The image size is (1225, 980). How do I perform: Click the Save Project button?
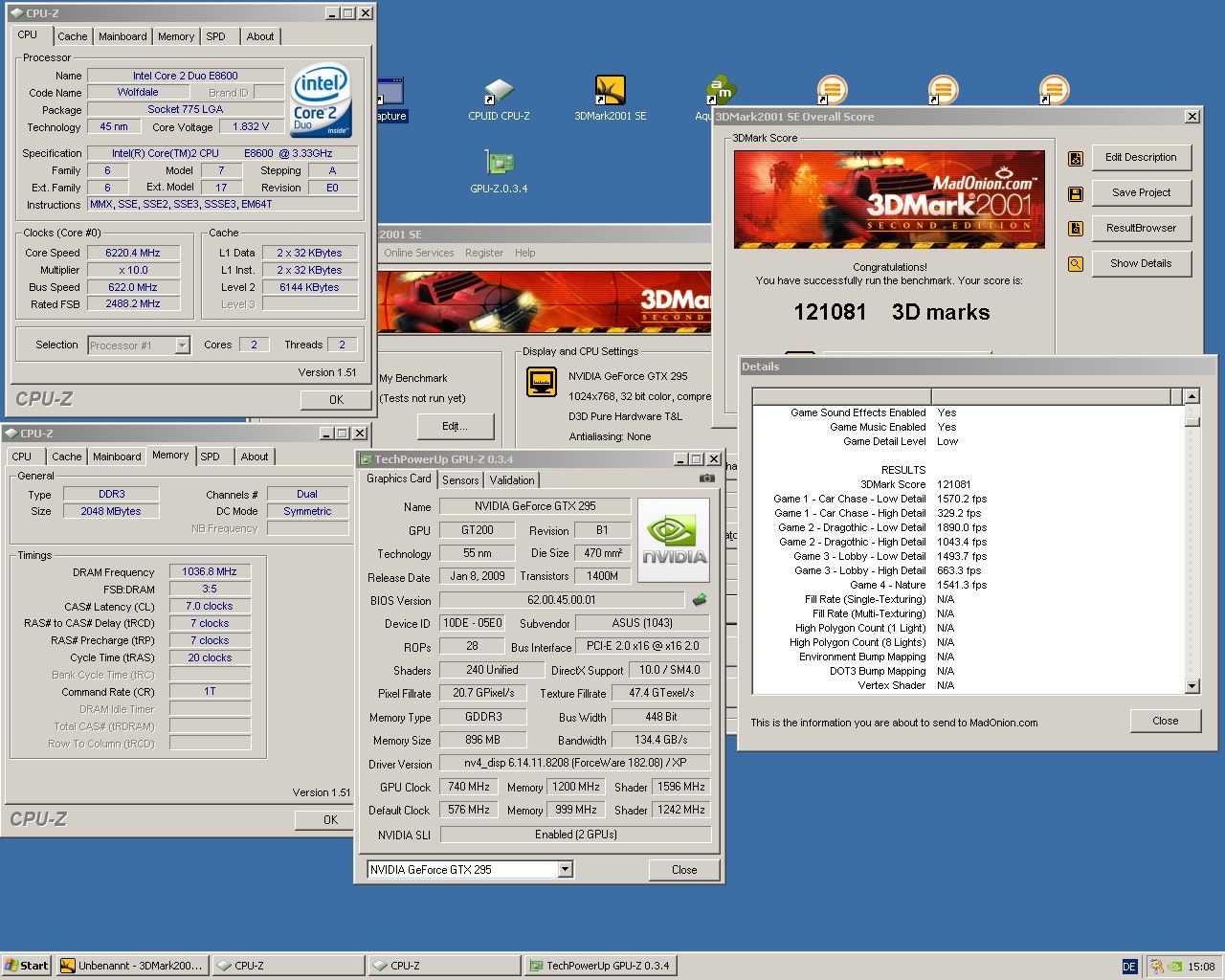pos(1141,192)
